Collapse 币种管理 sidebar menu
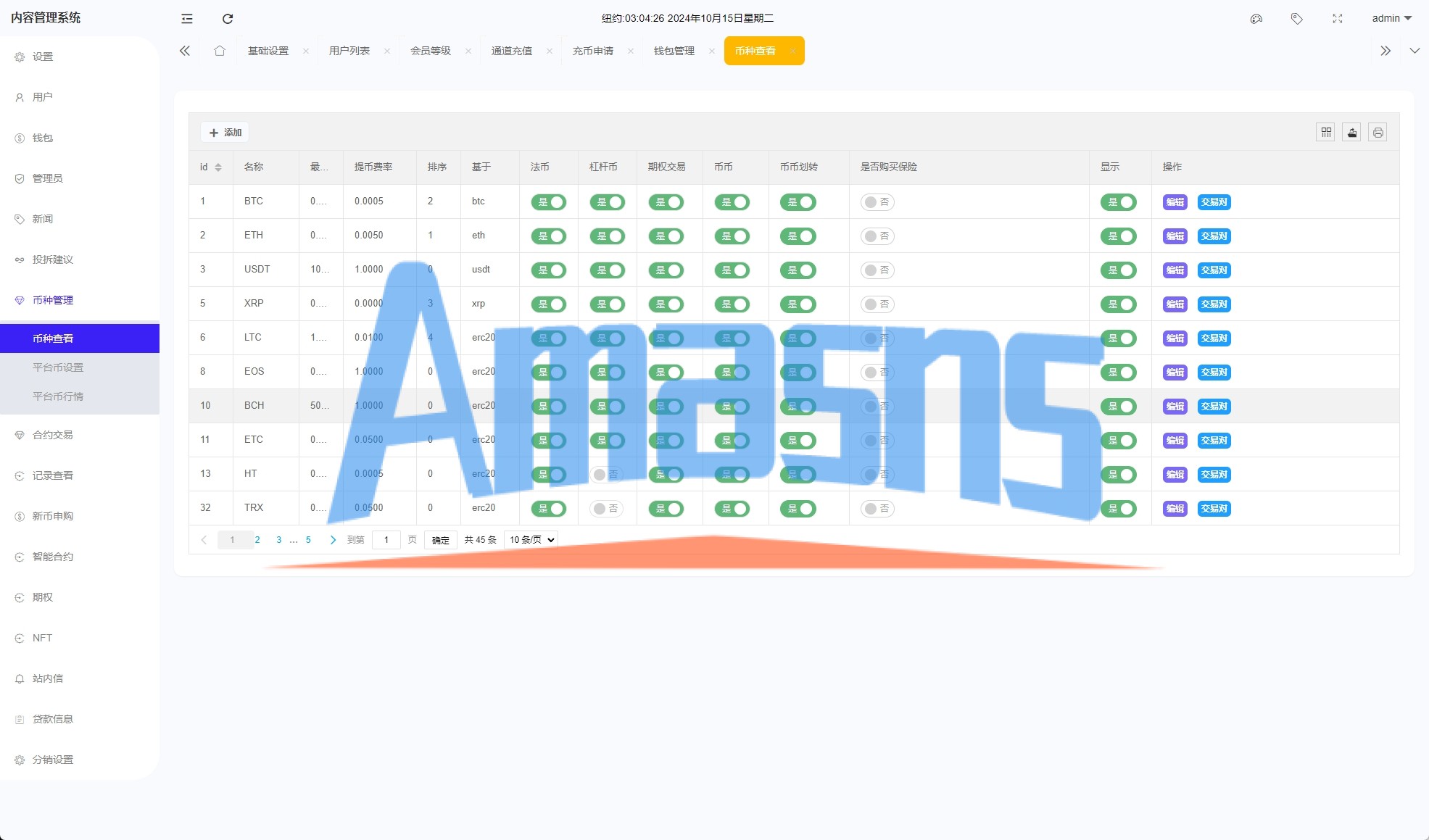This screenshot has height=840, width=1429. 80,300
